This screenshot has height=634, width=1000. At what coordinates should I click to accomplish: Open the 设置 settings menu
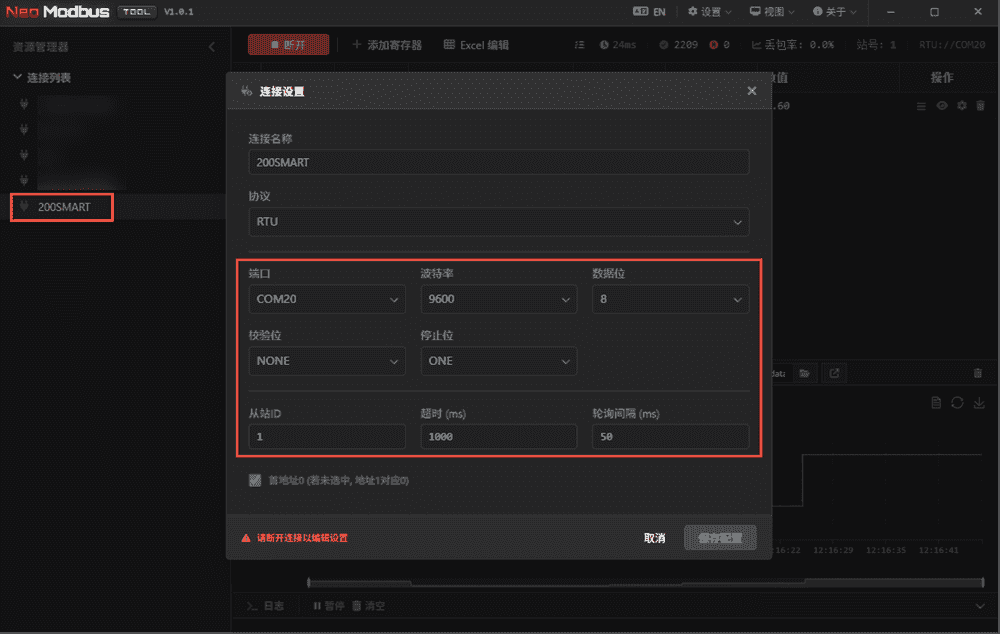point(710,12)
